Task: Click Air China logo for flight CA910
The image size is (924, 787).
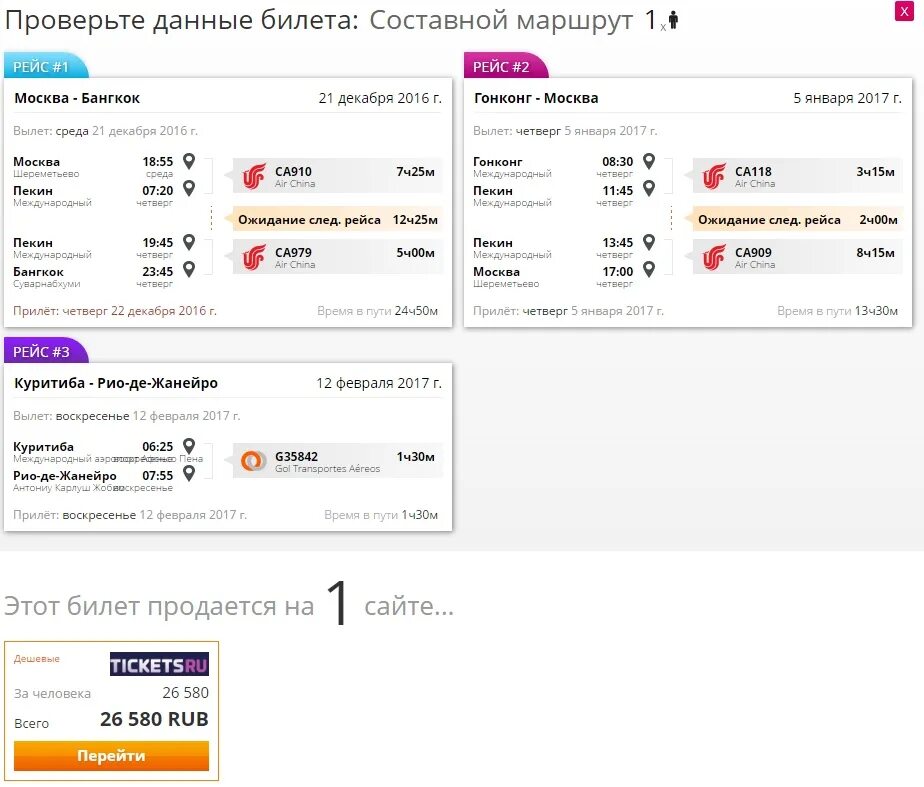Action: tap(254, 176)
